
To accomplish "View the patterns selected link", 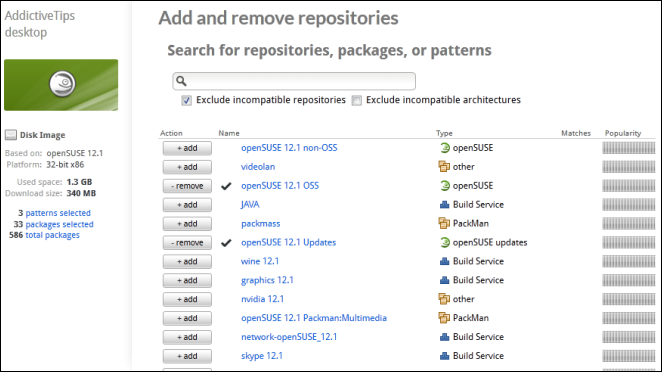I will click(58, 213).
